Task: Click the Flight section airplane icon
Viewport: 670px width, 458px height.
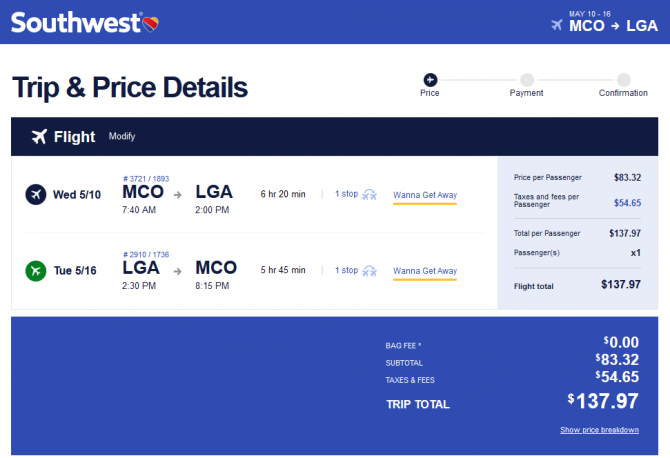Action: (39, 137)
